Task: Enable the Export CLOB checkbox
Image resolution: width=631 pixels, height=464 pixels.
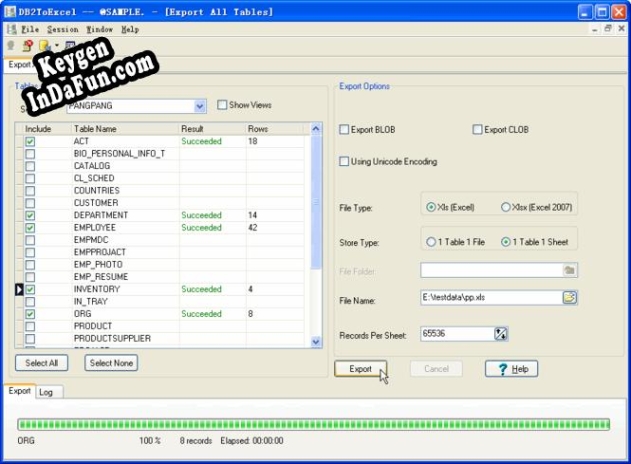Action: click(477, 130)
